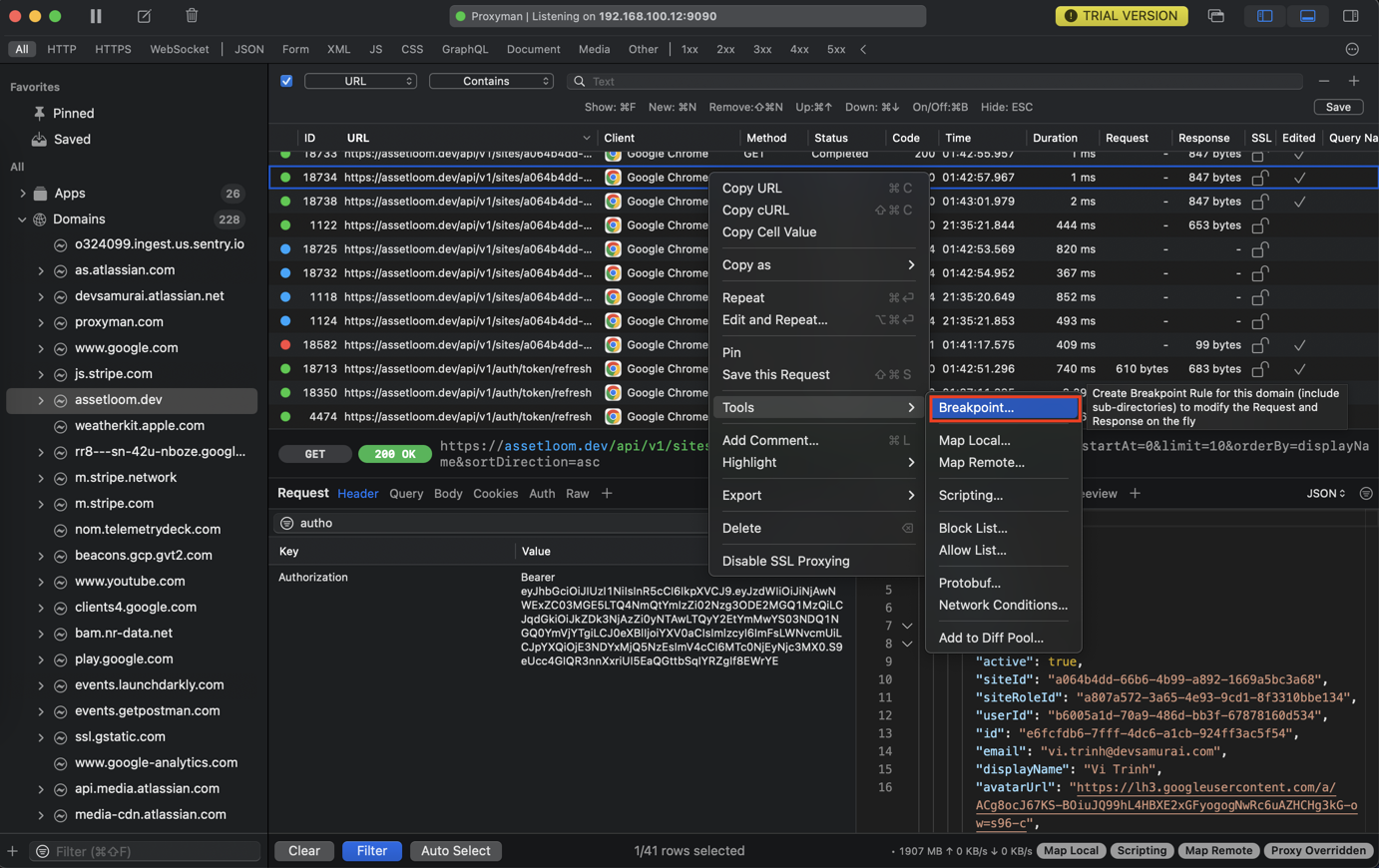Click the SSL lock icon for row 1122
The image size is (1379, 868).
tap(1260, 225)
